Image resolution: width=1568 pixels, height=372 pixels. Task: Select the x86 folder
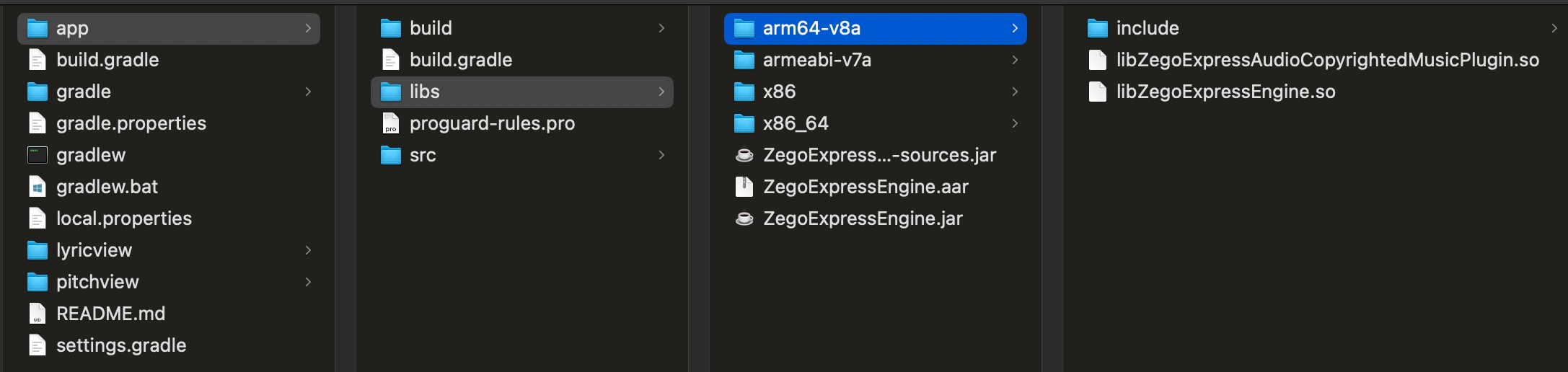point(876,92)
